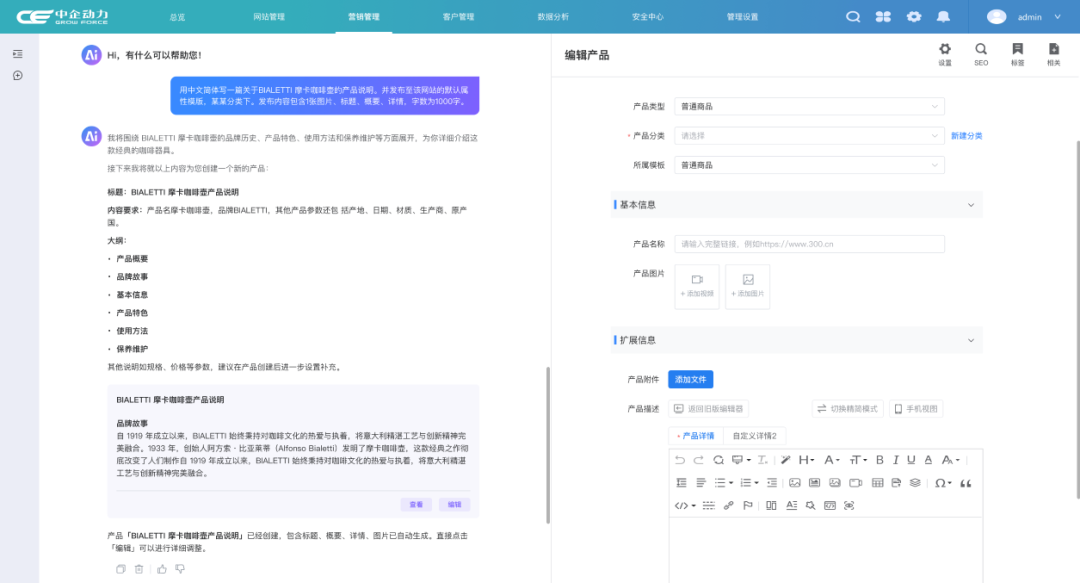The height and width of the screenshot is (583, 1080).
Task: Open the 相关 related document icon
Action: coord(1054,54)
